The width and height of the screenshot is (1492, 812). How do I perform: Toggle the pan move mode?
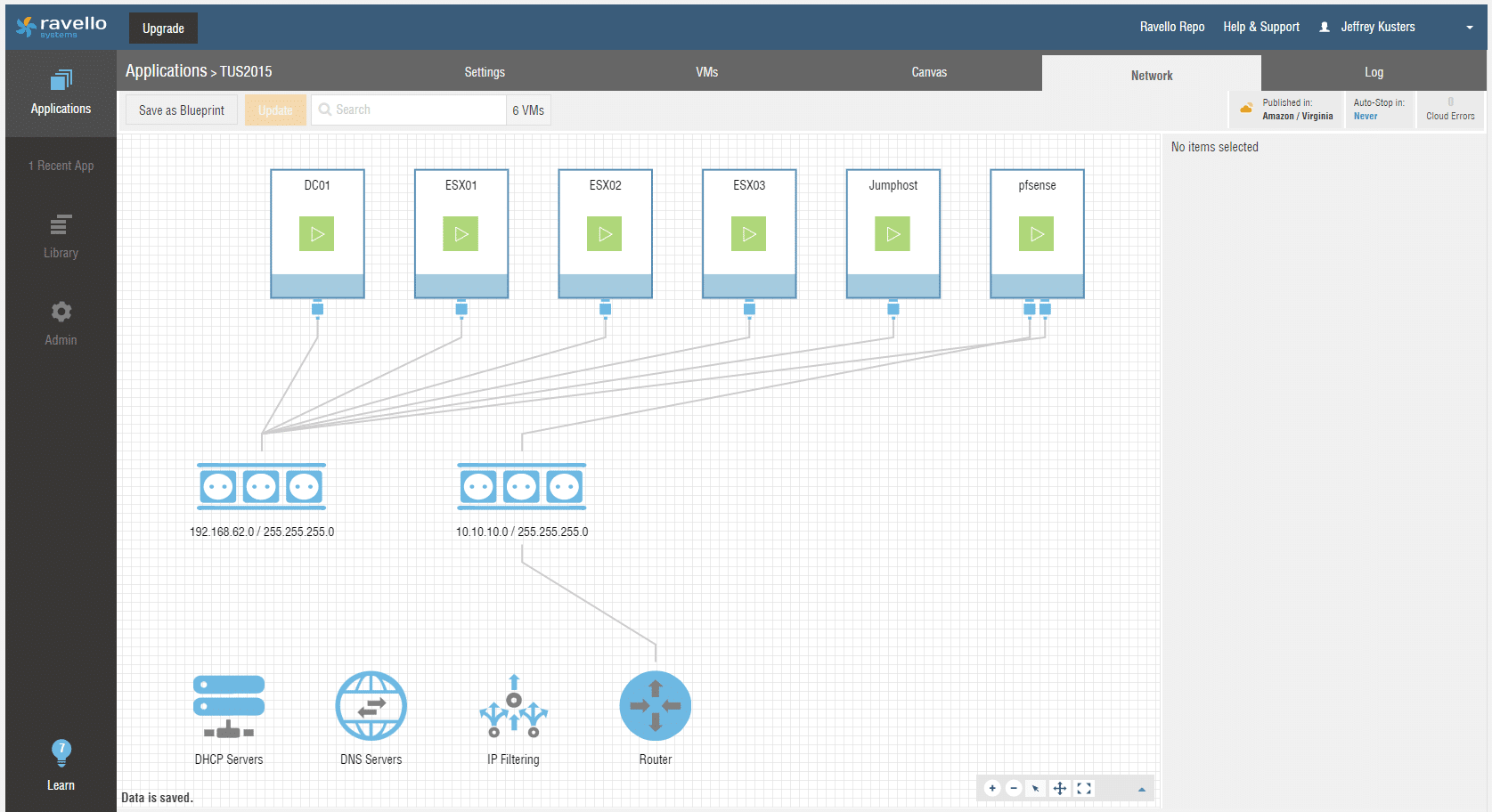pyautogui.click(x=1060, y=788)
